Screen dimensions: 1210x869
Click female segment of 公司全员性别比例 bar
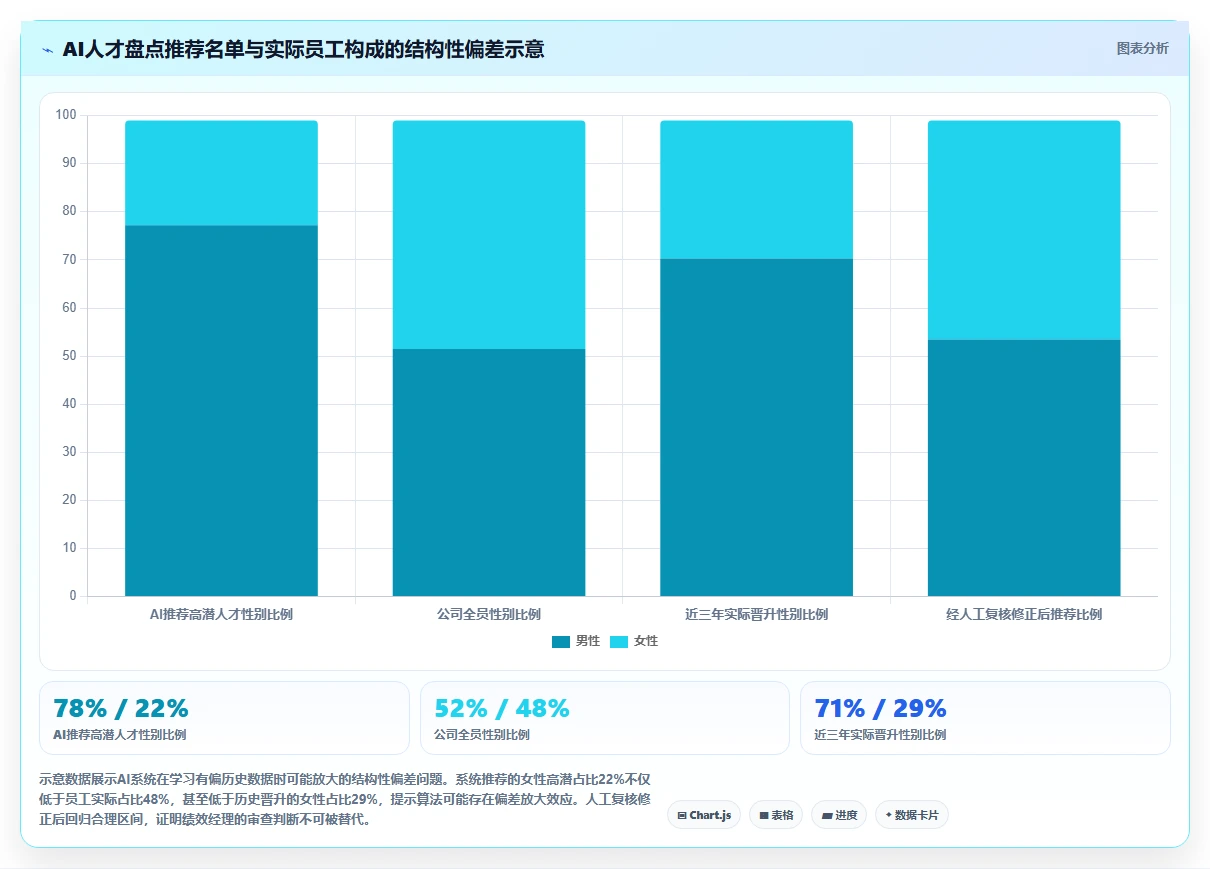489,234
